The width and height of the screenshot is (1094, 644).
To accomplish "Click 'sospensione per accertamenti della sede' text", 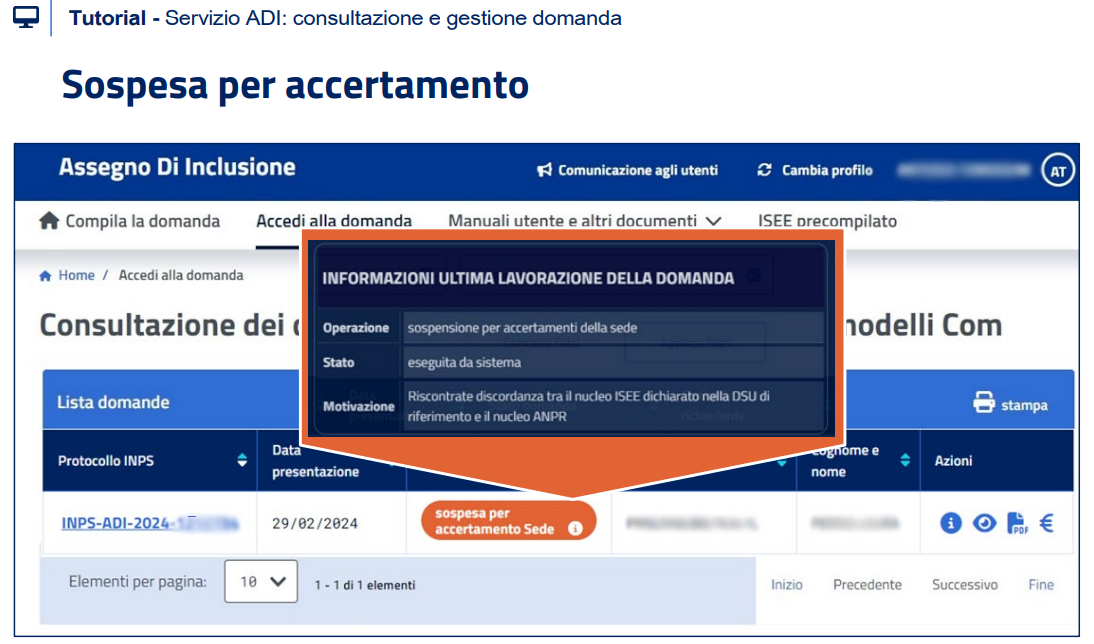I will pos(522,328).
